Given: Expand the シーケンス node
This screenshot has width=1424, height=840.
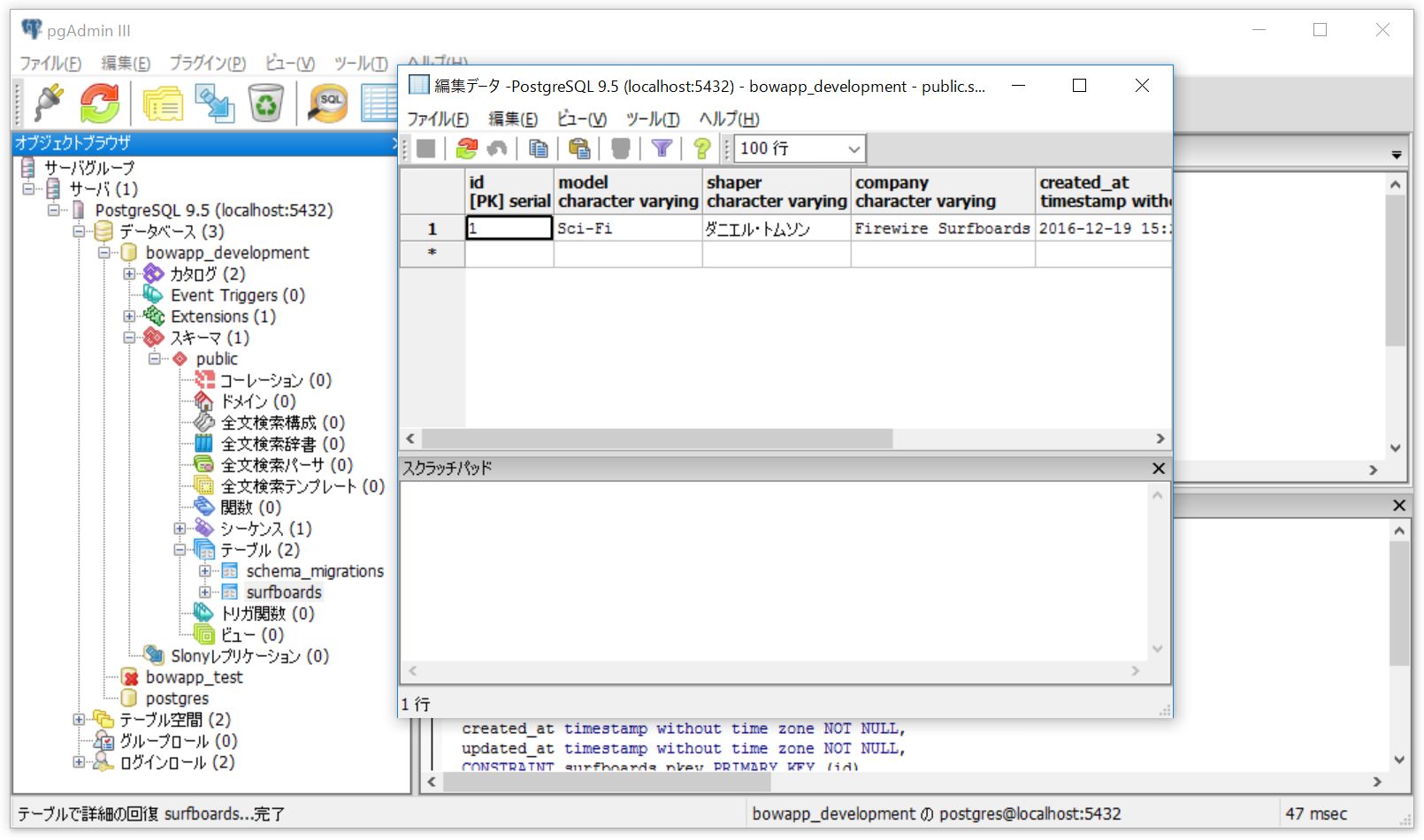Looking at the screenshot, I should [180, 528].
